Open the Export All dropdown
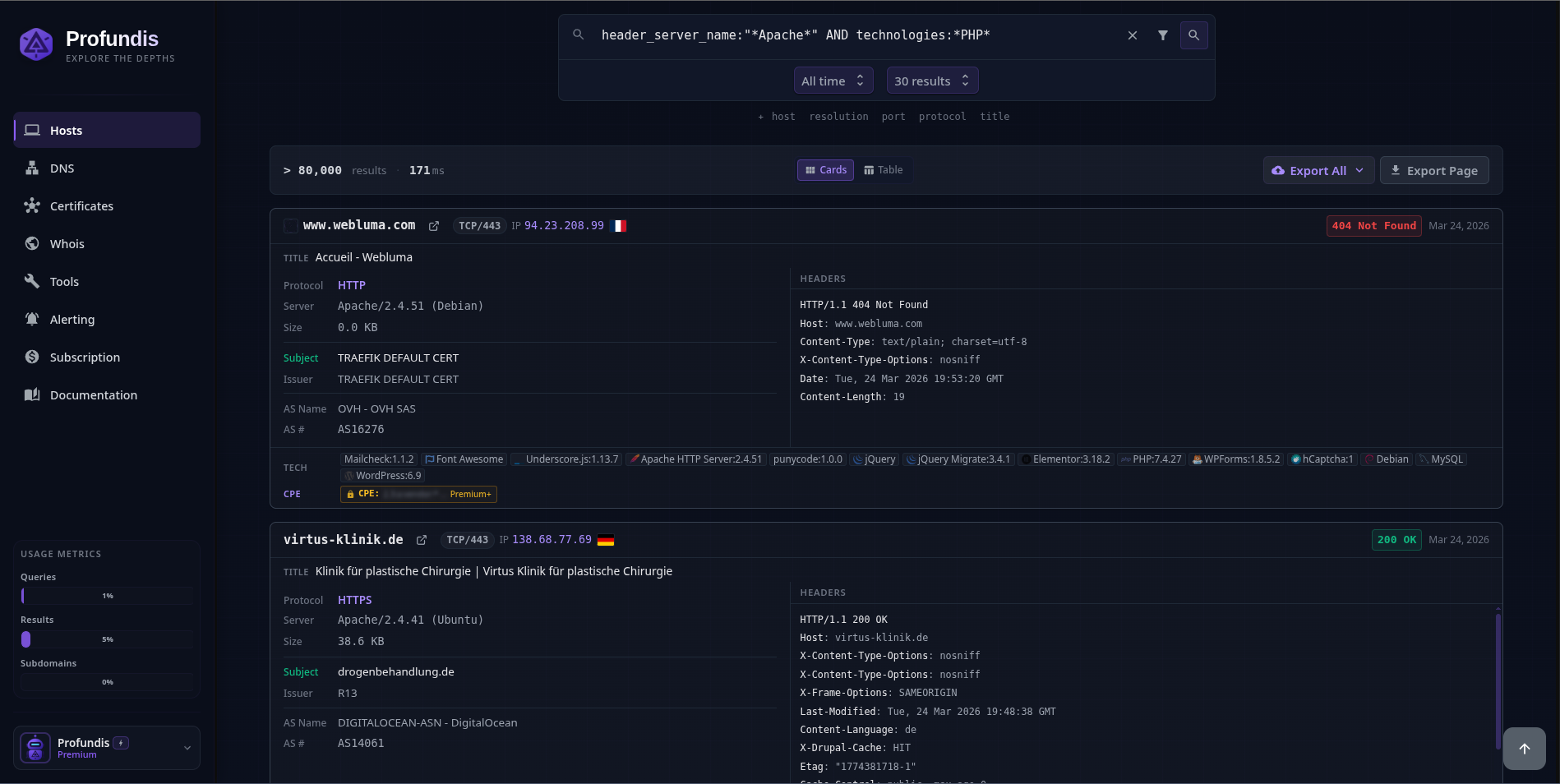The height and width of the screenshot is (784, 1560). pos(1318,170)
